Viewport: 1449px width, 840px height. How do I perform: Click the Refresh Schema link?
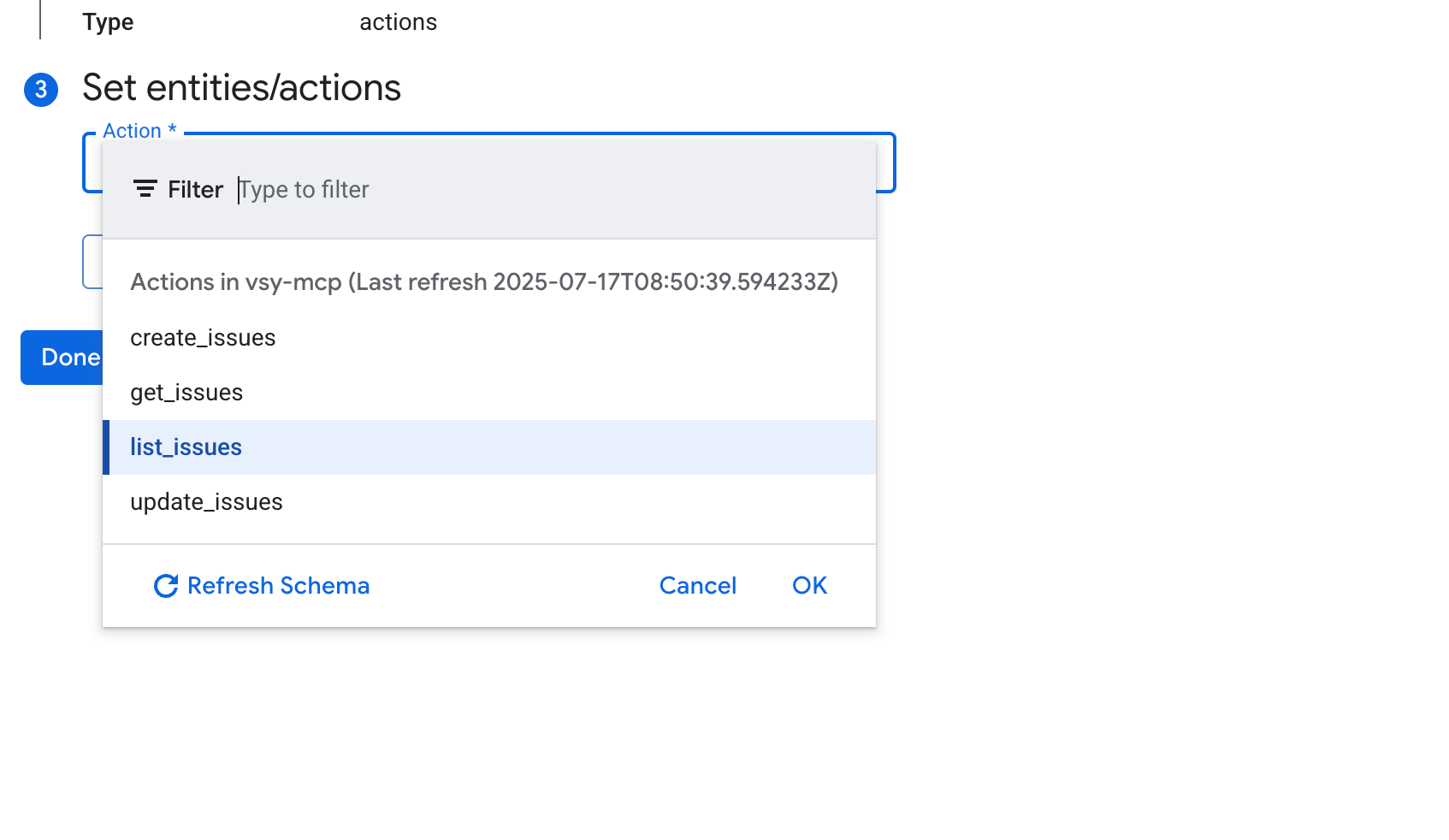point(278,585)
